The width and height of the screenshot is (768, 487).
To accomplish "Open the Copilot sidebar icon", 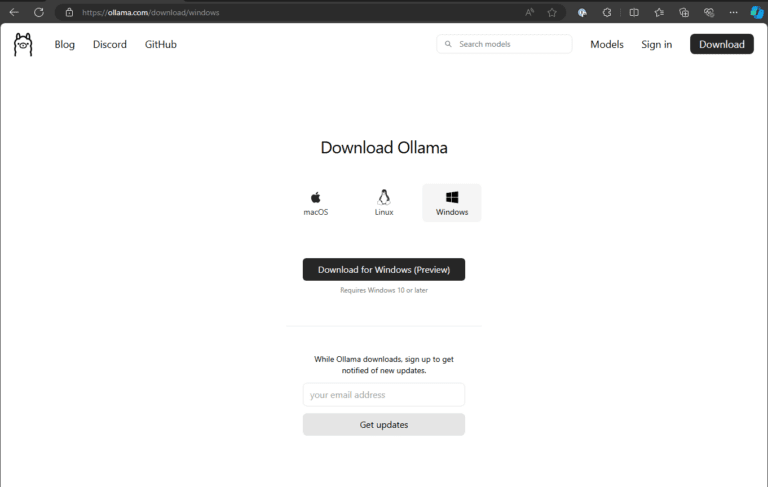I will point(757,12).
